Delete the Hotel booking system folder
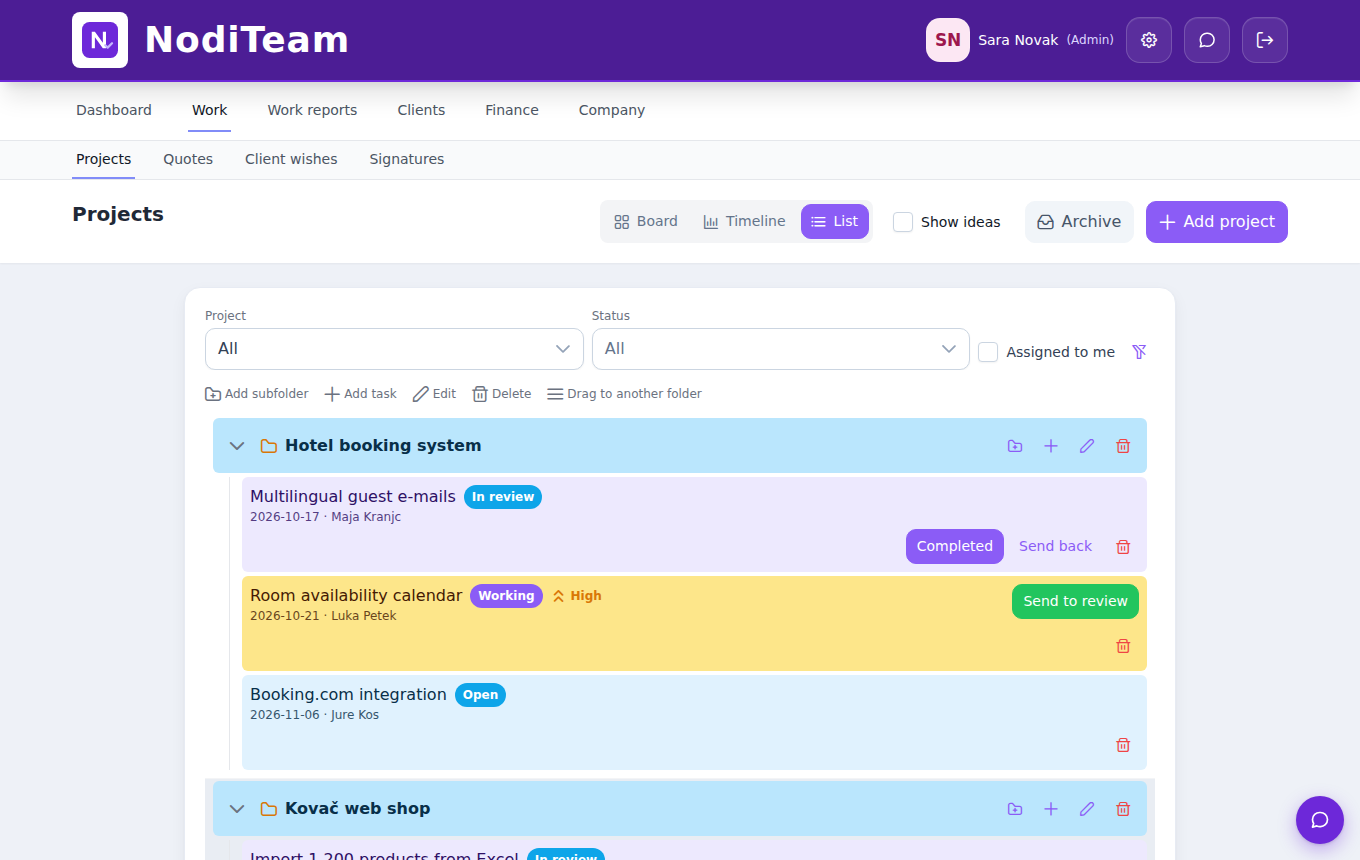 click(x=1123, y=446)
